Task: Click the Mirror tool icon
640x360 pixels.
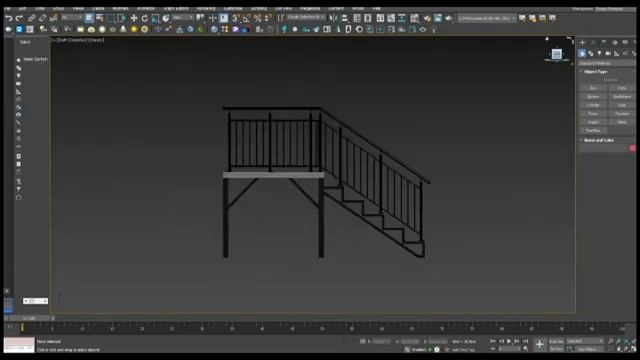Action: tap(333, 18)
